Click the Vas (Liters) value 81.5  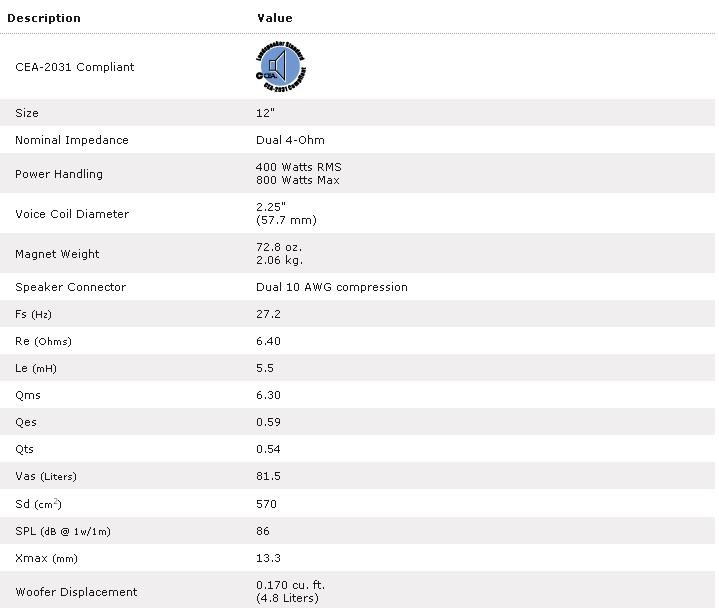pos(268,476)
